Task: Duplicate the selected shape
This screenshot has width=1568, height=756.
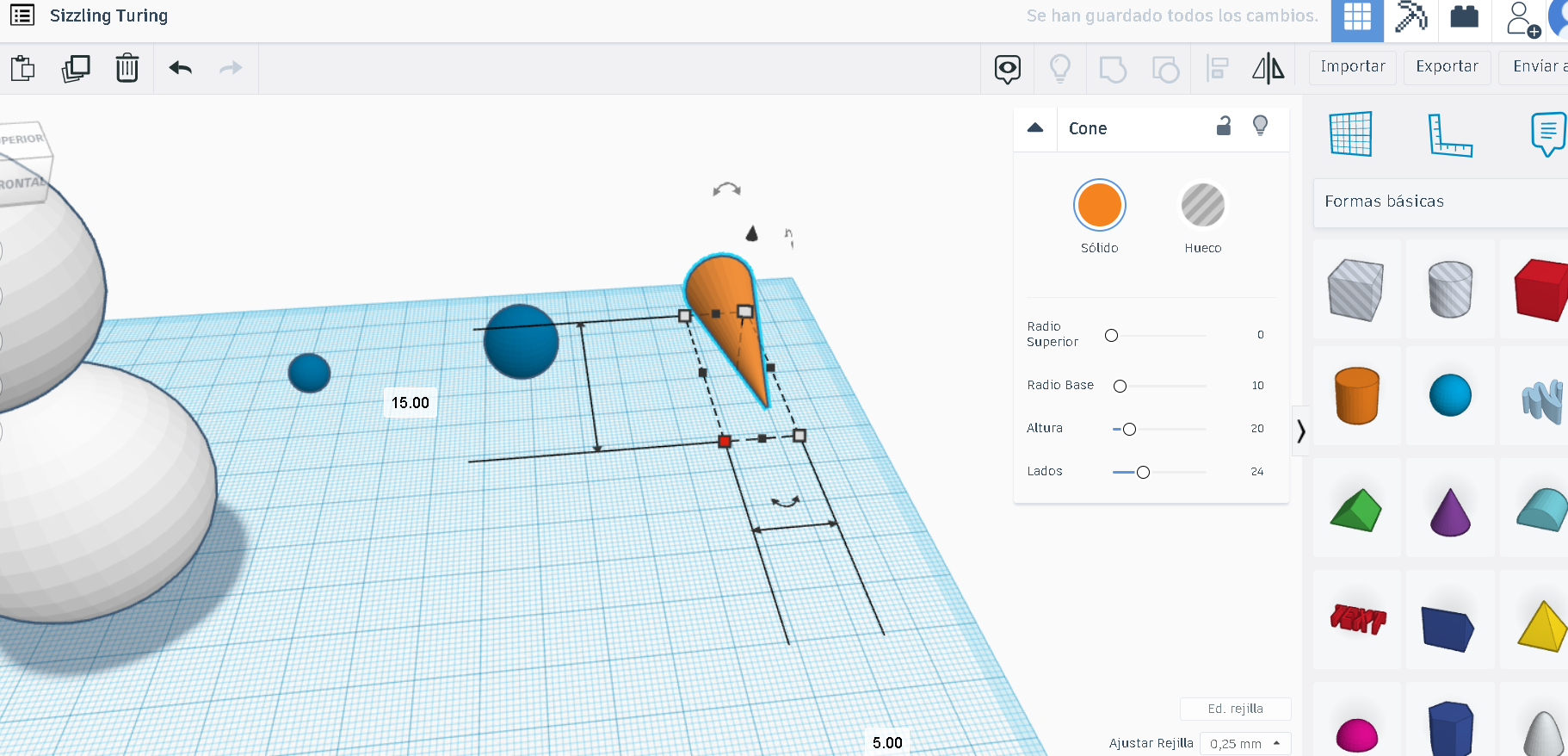Action: tap(76, 68)
